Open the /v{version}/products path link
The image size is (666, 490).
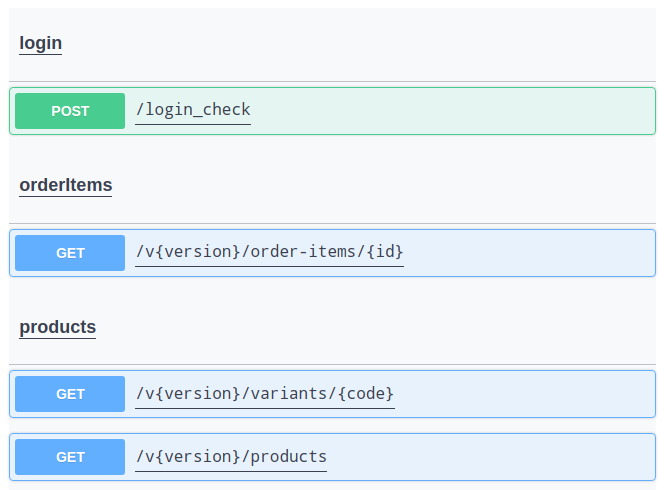pyautogui.click(x=231, y=457)
